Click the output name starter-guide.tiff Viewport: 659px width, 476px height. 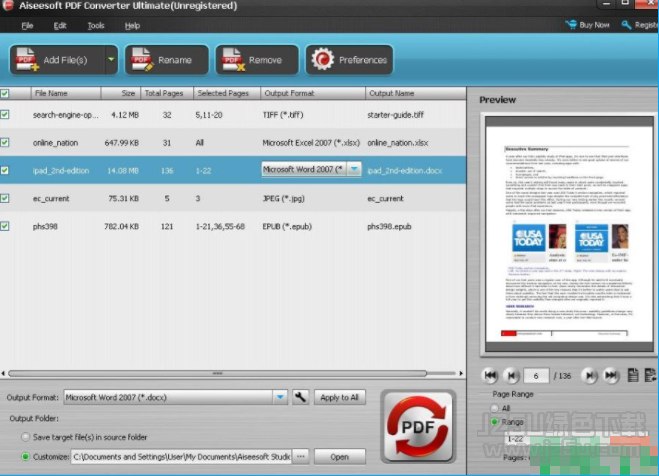tap(395, 115)
